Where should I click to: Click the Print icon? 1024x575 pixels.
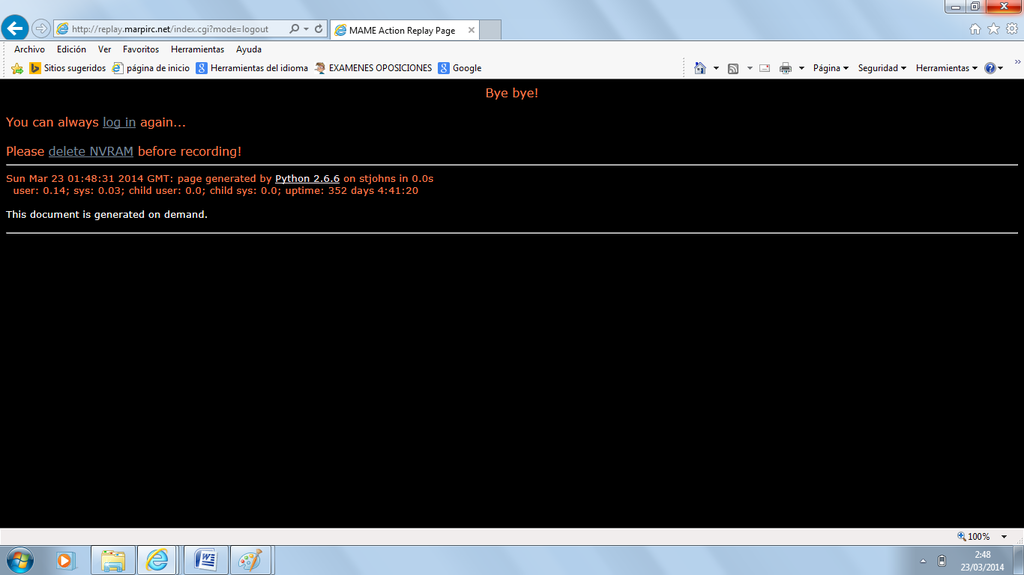tap(786, 68)
